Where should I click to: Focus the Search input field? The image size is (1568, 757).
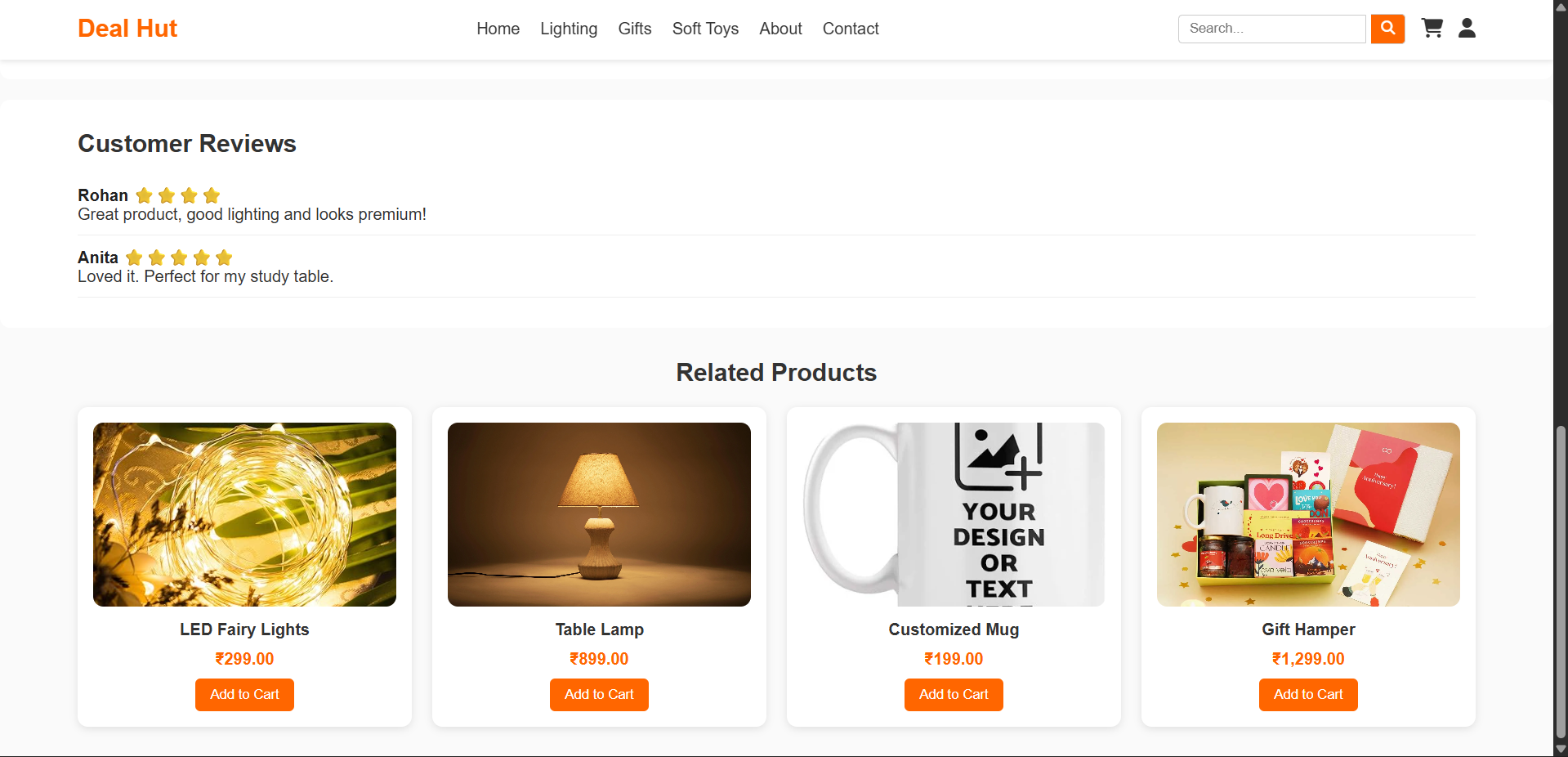(1271, 29)
